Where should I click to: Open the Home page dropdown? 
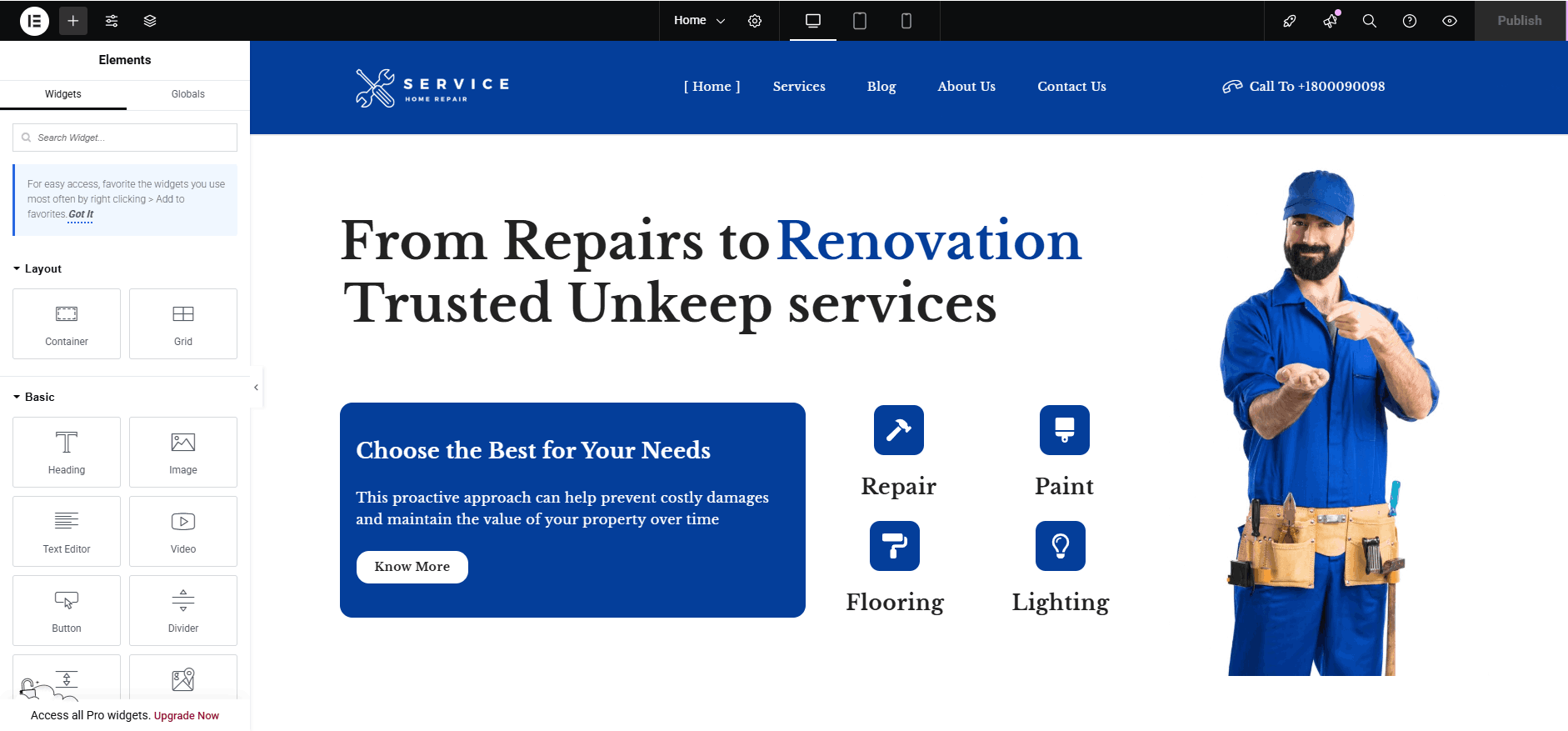tap(699, 21)
